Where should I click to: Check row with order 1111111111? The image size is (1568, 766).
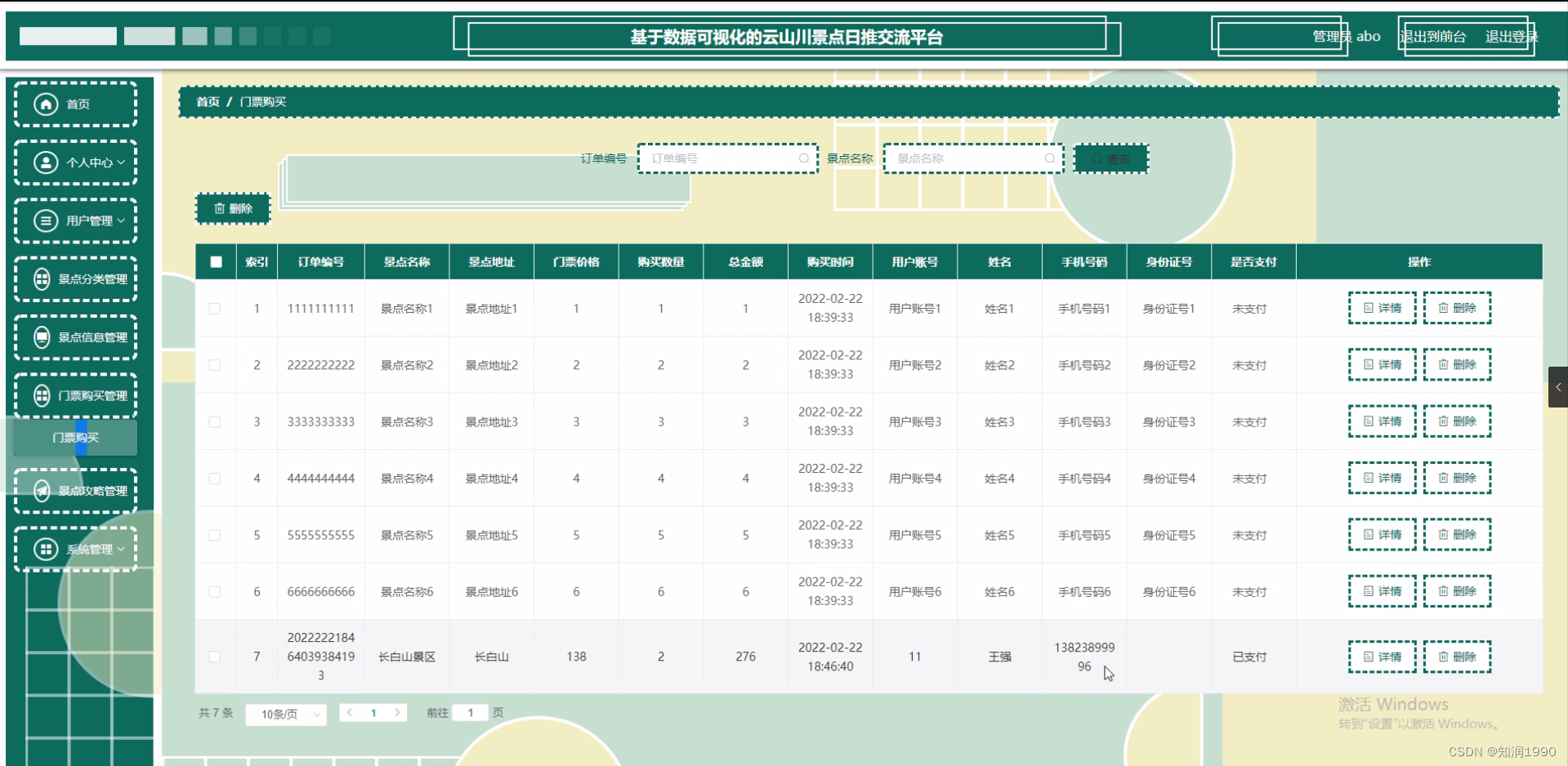[215, 309]
